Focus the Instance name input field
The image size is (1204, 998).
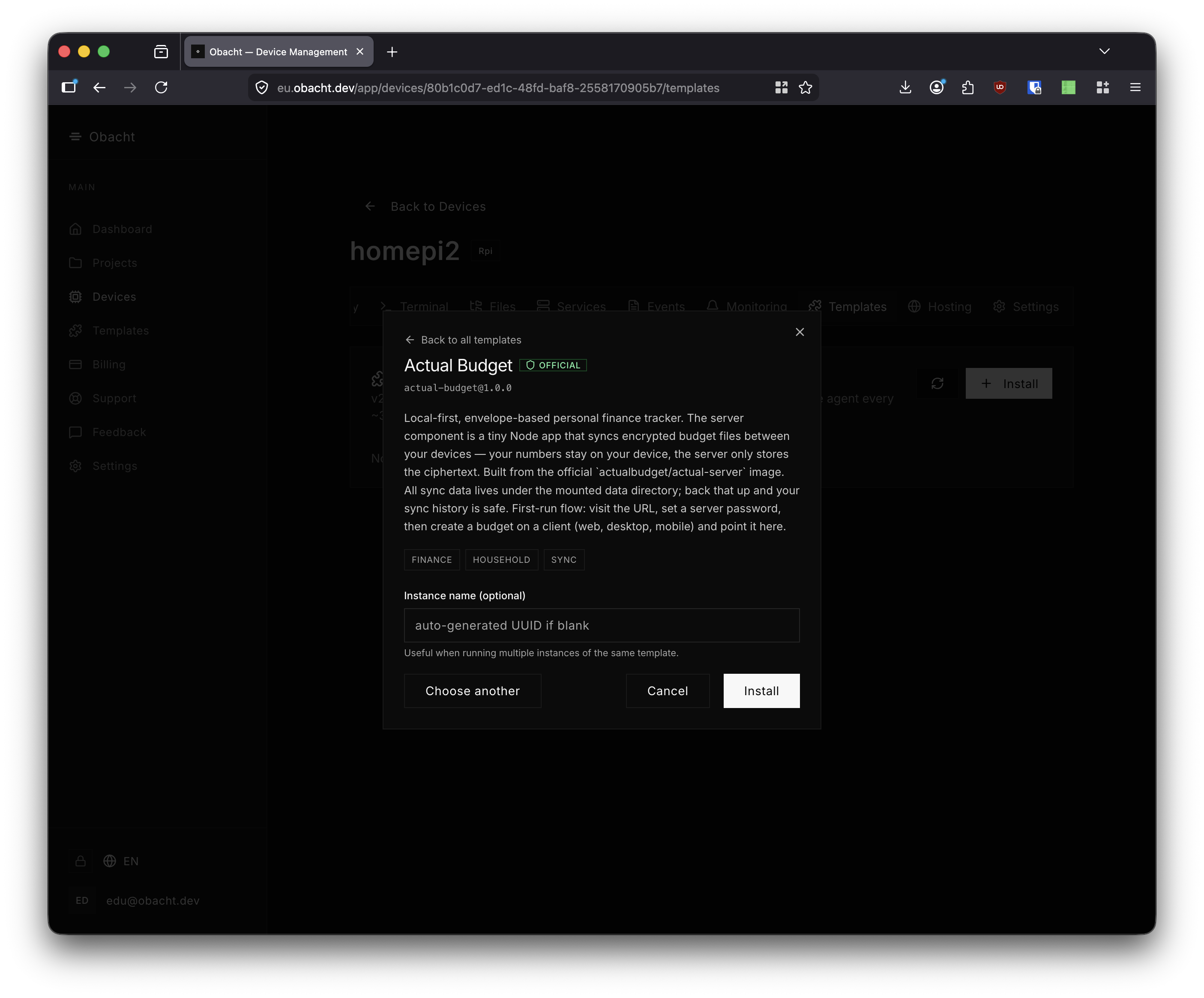[x=602, y=625]
